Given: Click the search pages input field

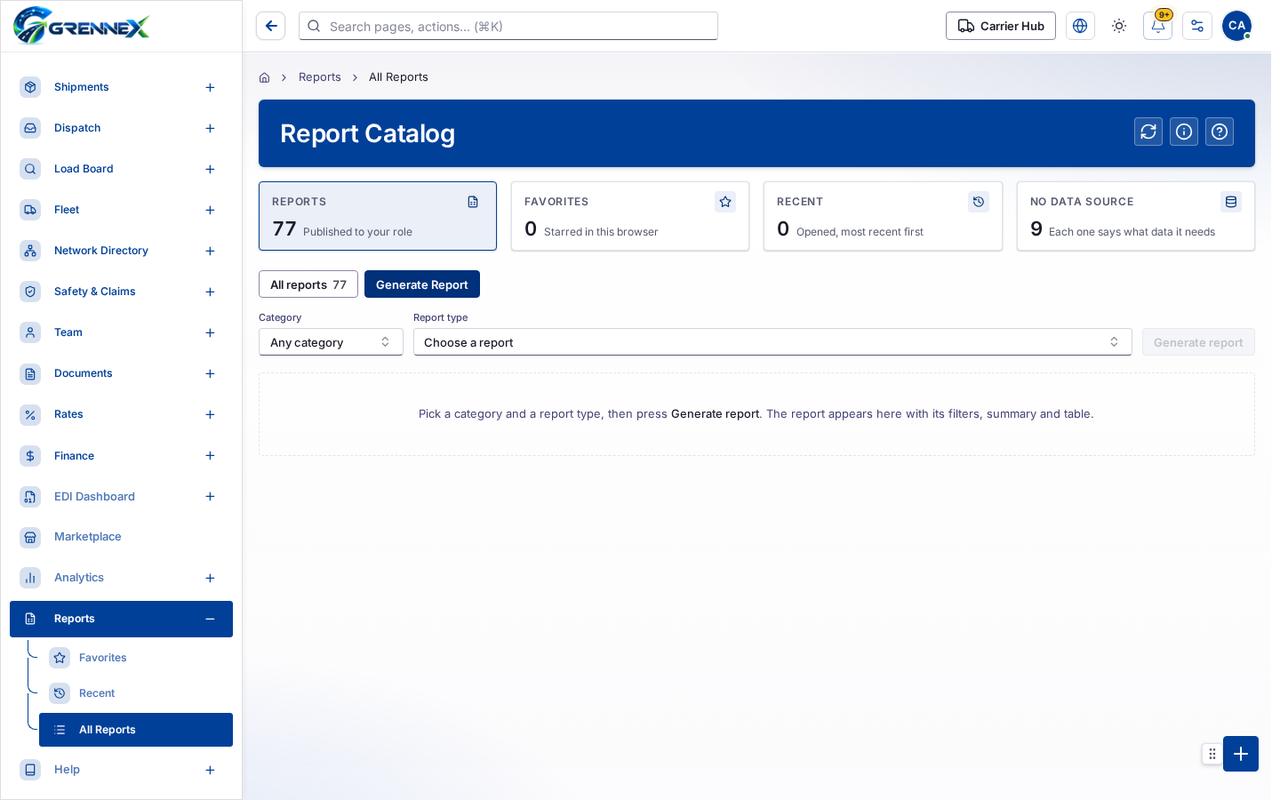Looking at the screenshot, I should (508, 26).
